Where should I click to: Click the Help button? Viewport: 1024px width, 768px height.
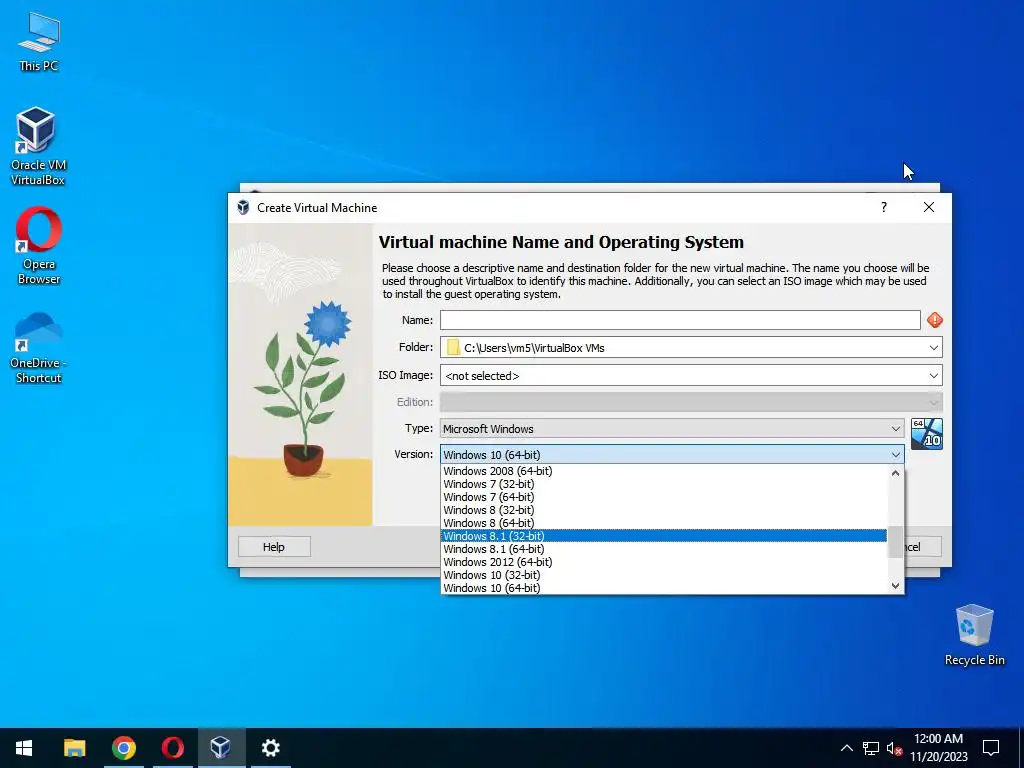274,547
